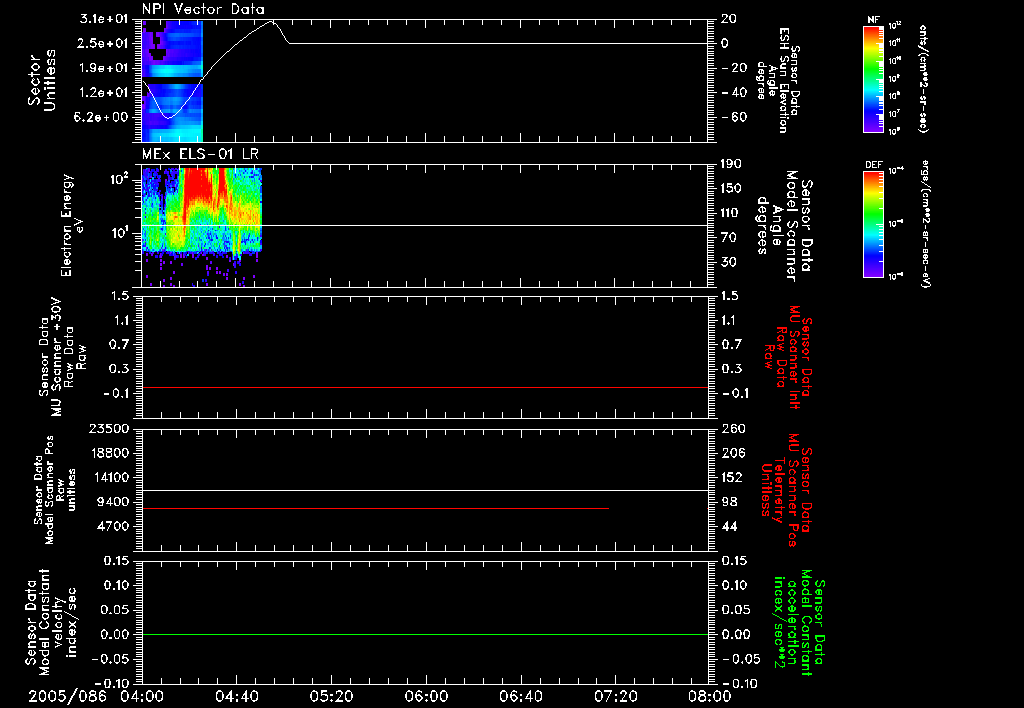This screenshot has height=708, width=1024.
Task: Click the 'ESH Sun Elevation Angle' axis label
Action: pos(777,80)
